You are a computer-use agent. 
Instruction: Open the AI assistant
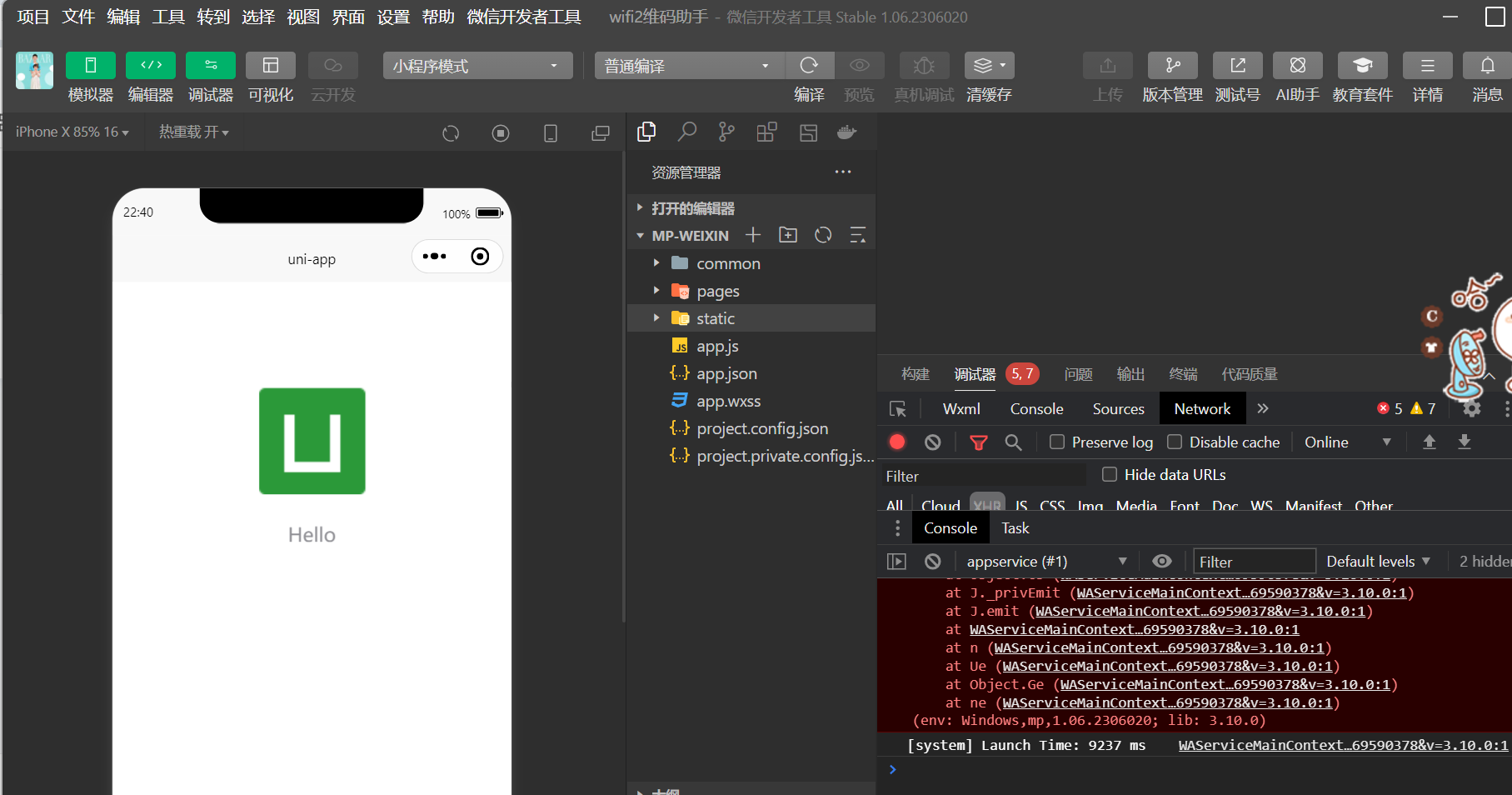[1297, 65]
